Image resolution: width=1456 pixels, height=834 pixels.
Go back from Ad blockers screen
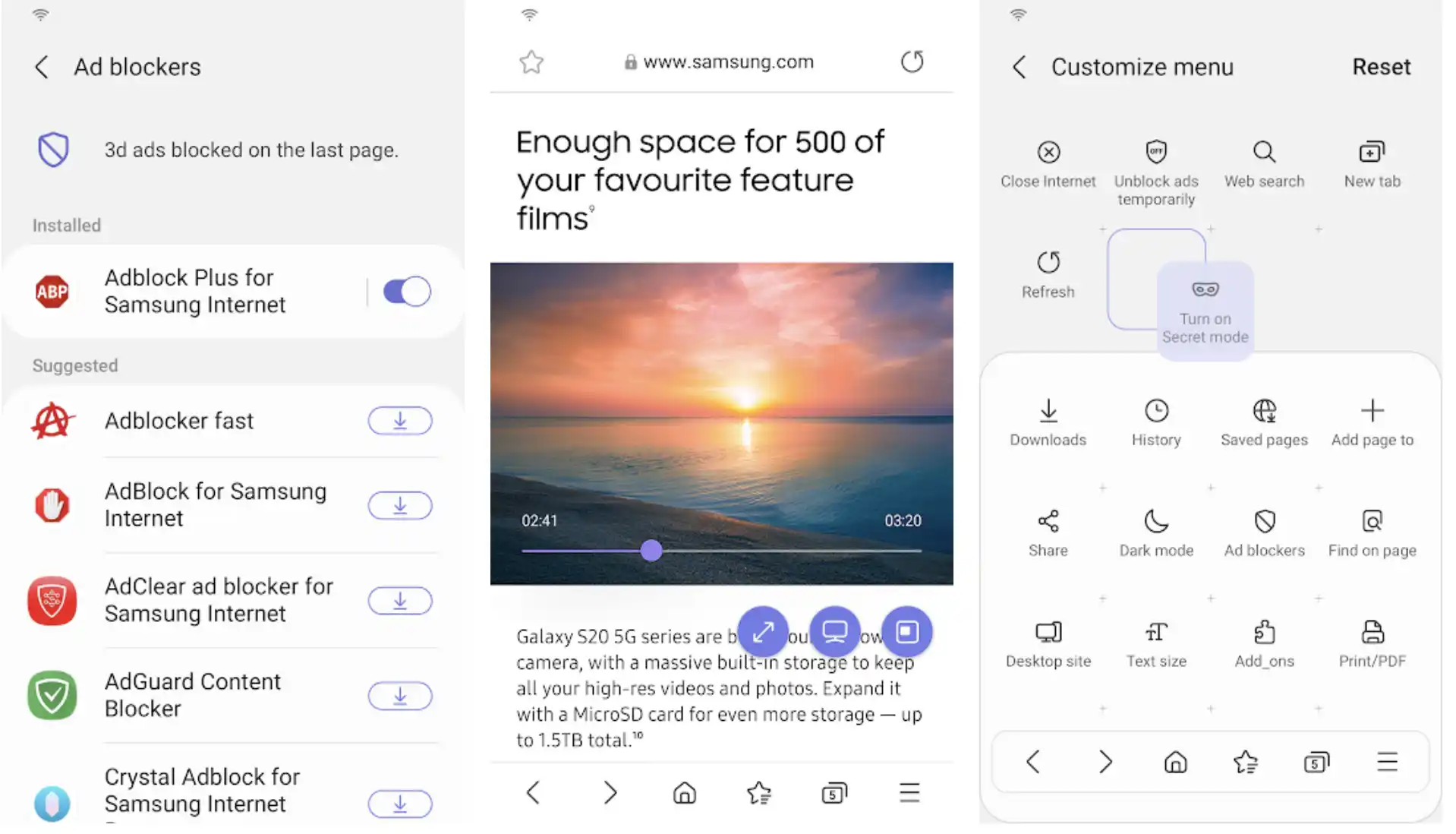click(42, 67)
